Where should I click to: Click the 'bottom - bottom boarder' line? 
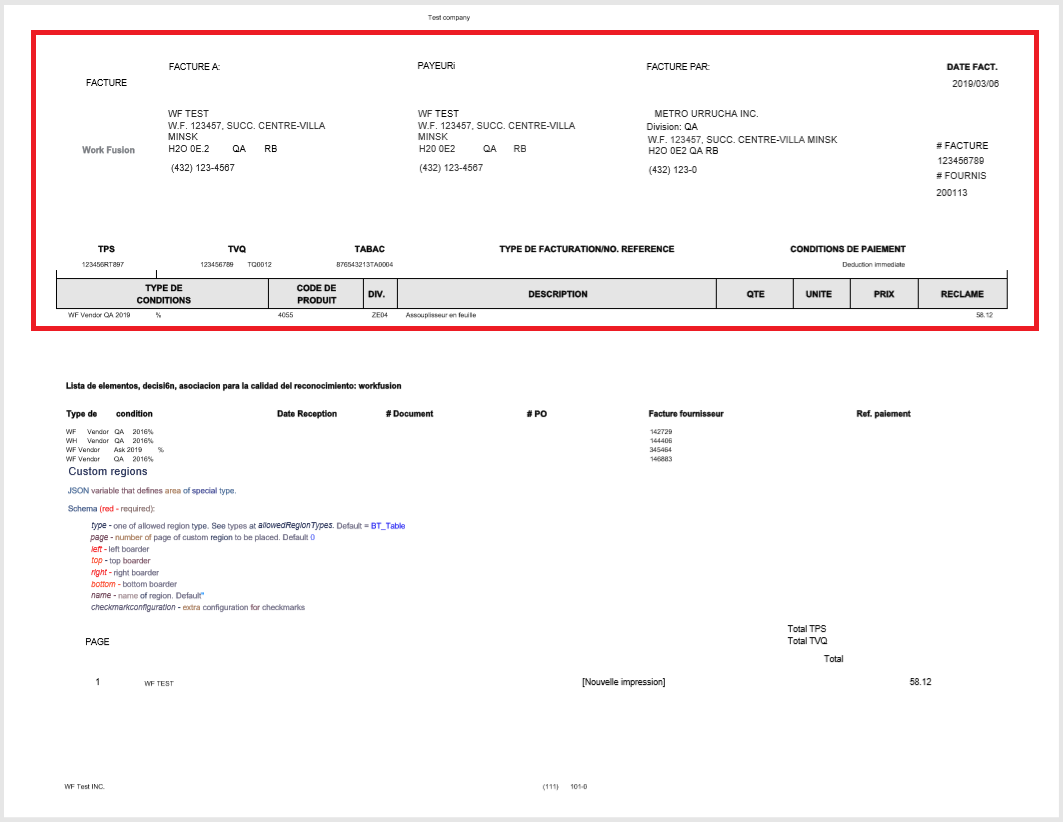pyautogui.click(x=134, y=584)
